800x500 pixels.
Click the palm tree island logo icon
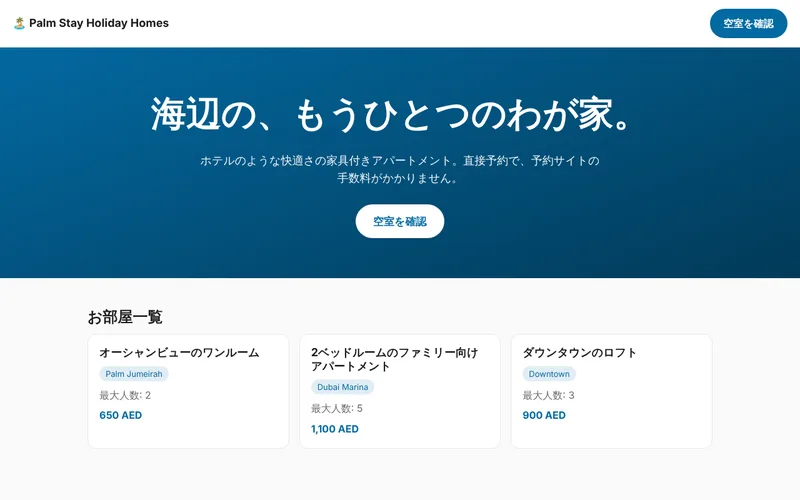pyautogui.click(x=19, y=23)
